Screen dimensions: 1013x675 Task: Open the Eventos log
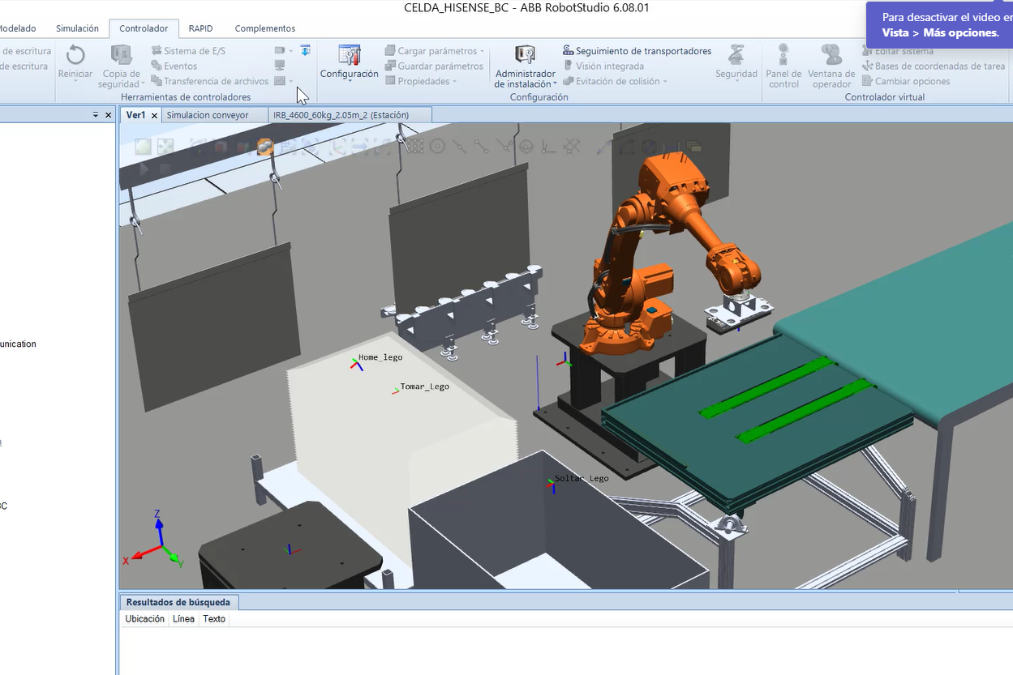pyautogui.click(x=174, y=66)
